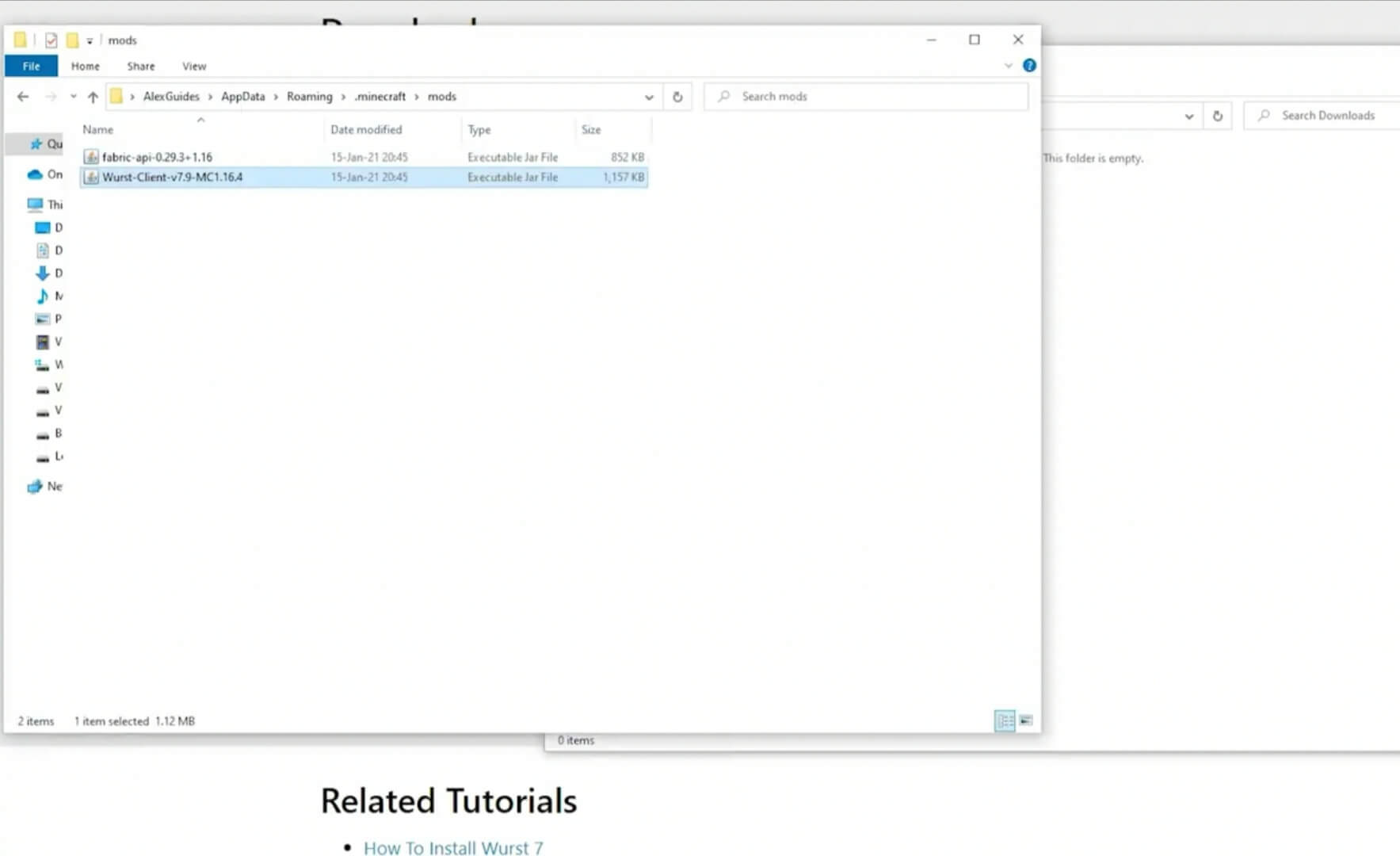Click New folder icon in quick access toolbar
1400x856 pixels.
[72, 40]
